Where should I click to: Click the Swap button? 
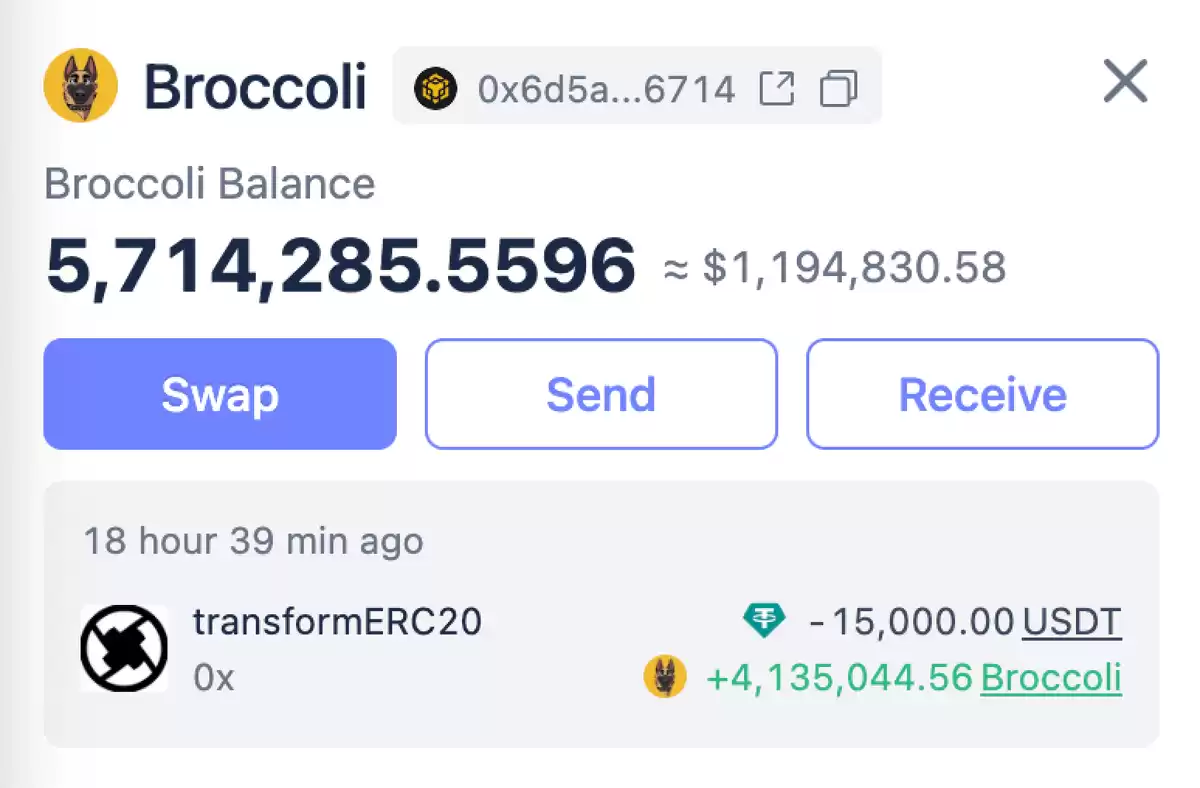[x=220, y=394]
